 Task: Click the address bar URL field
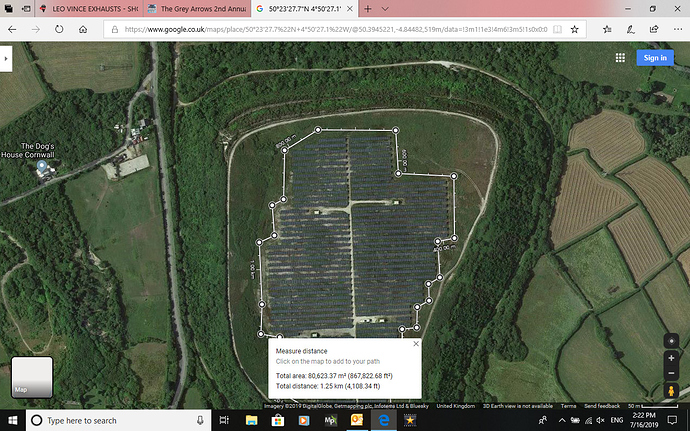[x=336, y=29]
